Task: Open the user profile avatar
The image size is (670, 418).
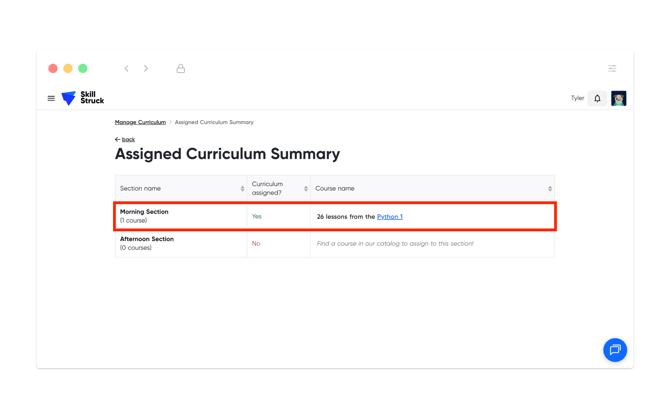Action: tap(618, 98)
